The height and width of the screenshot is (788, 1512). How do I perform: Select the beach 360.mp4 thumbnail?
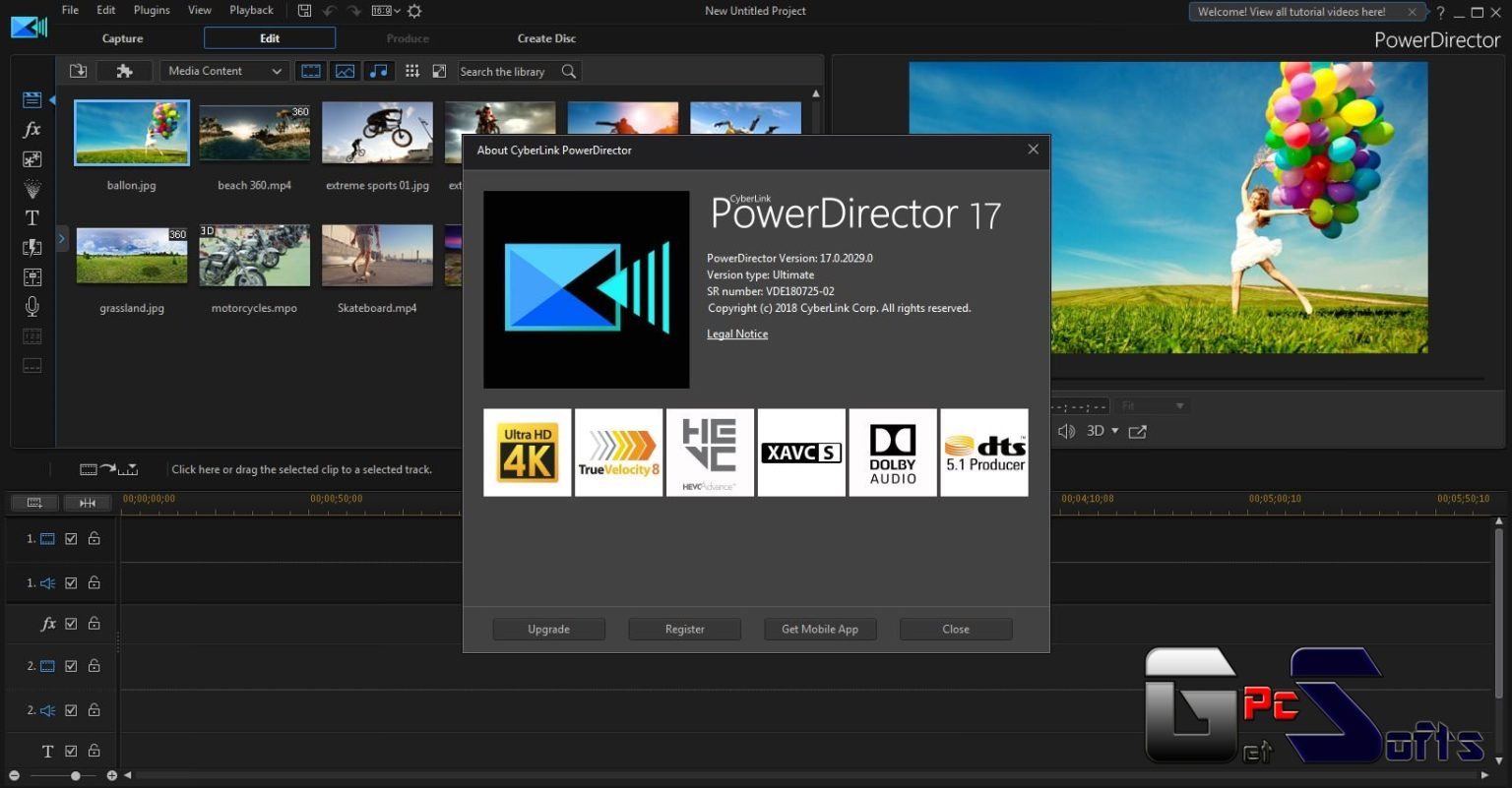(x=254, y=134)
